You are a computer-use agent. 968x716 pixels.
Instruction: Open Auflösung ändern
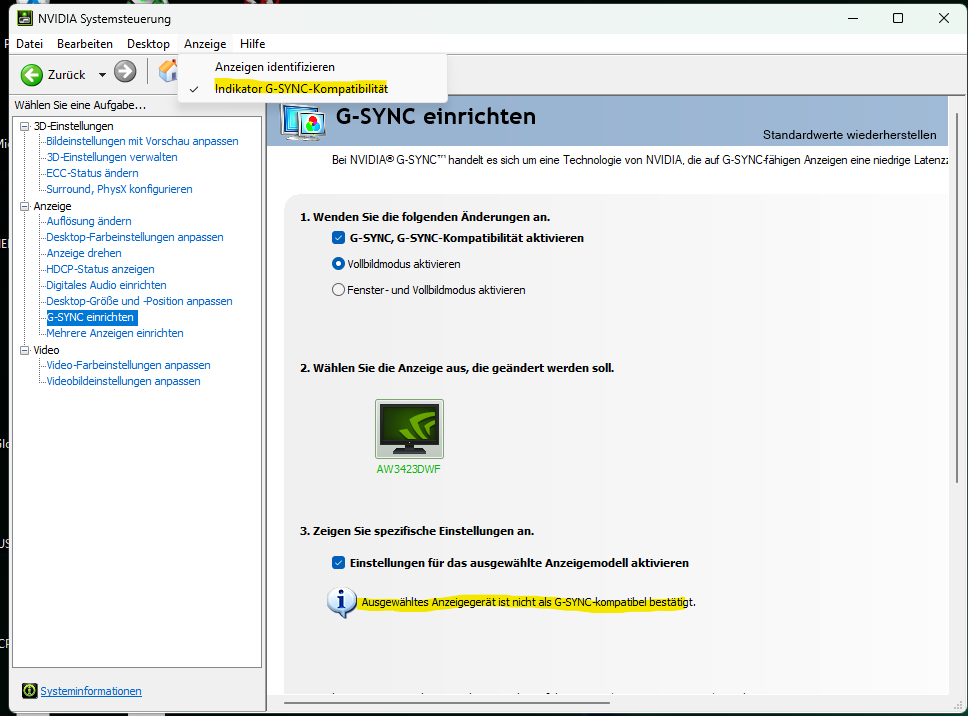click(89, 221)
